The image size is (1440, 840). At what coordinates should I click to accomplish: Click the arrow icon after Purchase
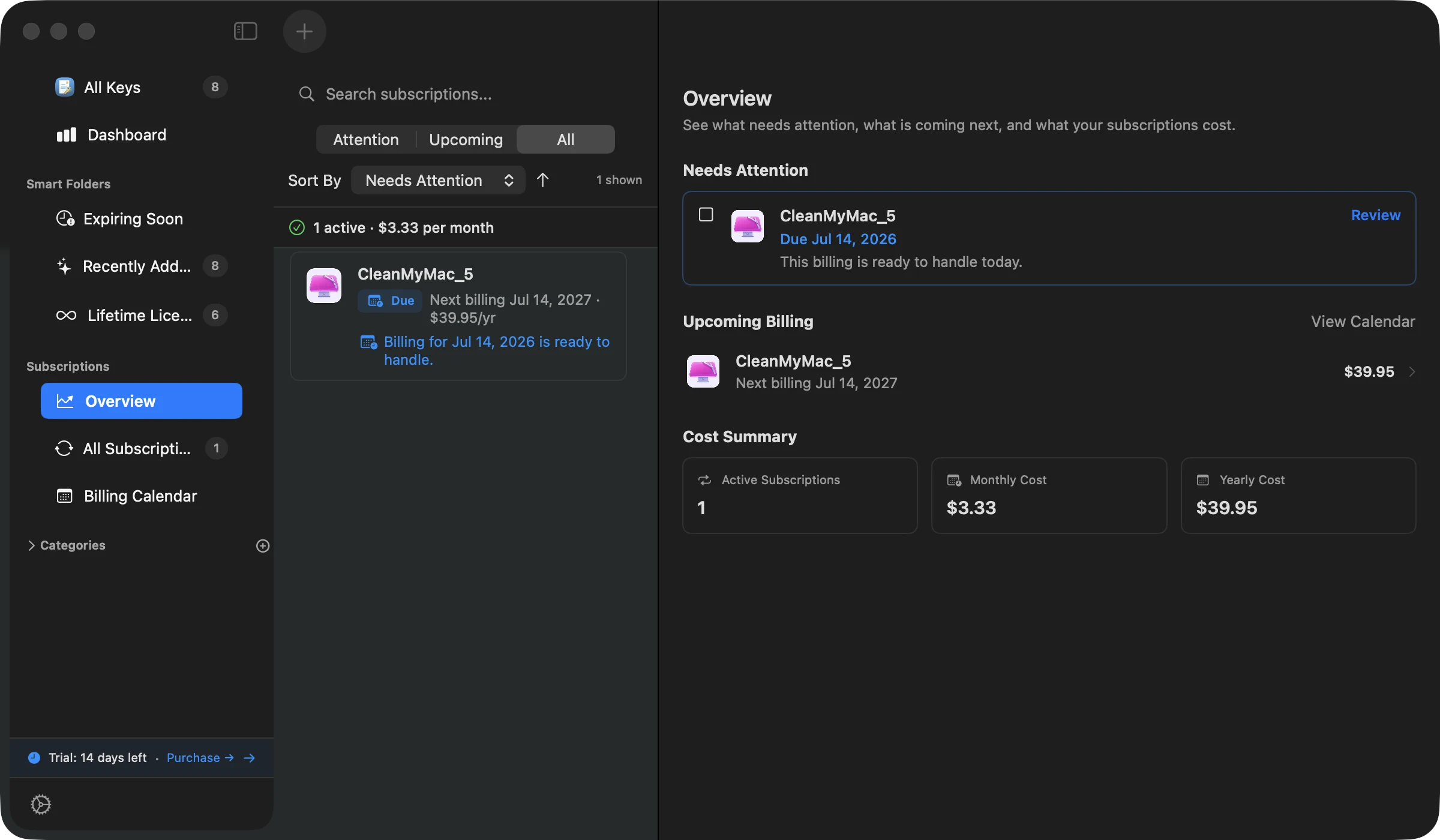coord(249,758)
